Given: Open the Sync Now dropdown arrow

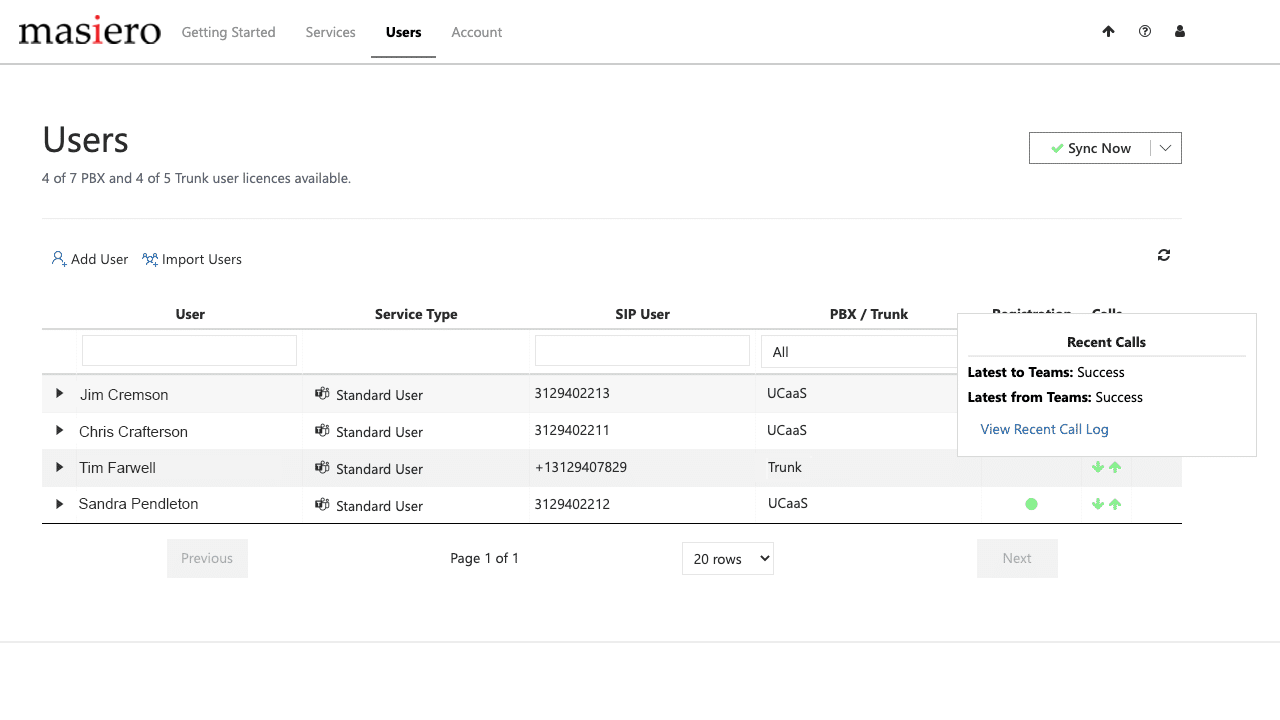Looking at the screenshot, I should [x=1165, y=148].
